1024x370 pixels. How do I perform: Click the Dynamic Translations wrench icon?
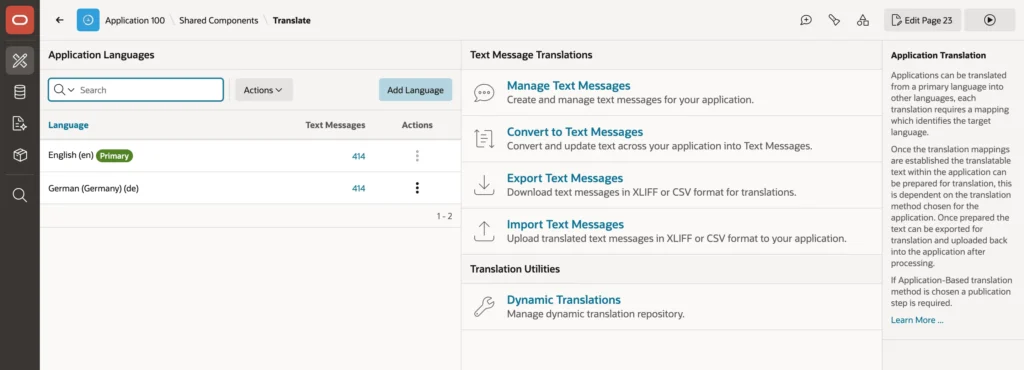click(x=484, y=307)
